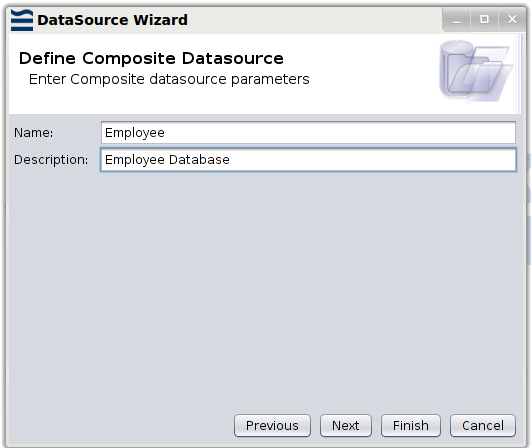Maximize the DataSource Wizard window

pyautogui.click(x=485, y=20)
